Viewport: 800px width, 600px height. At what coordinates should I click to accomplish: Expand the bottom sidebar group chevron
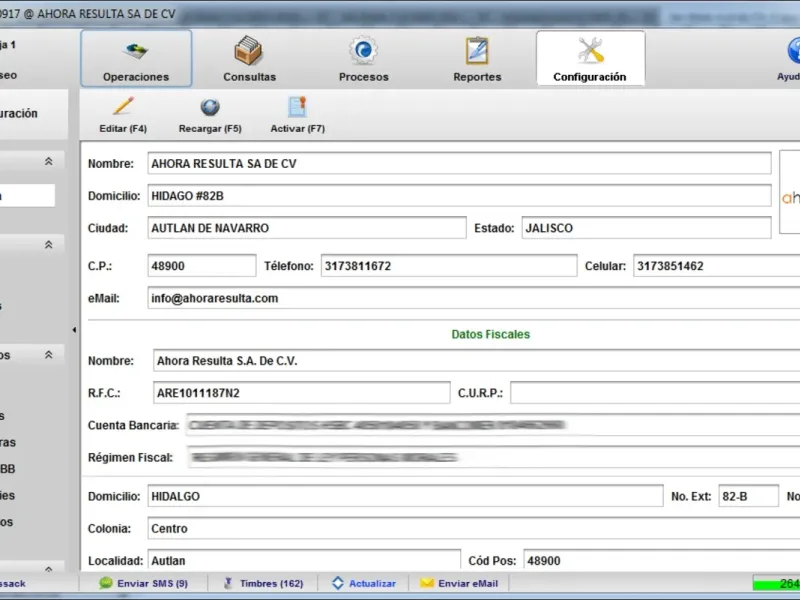(x=48, y=568)
